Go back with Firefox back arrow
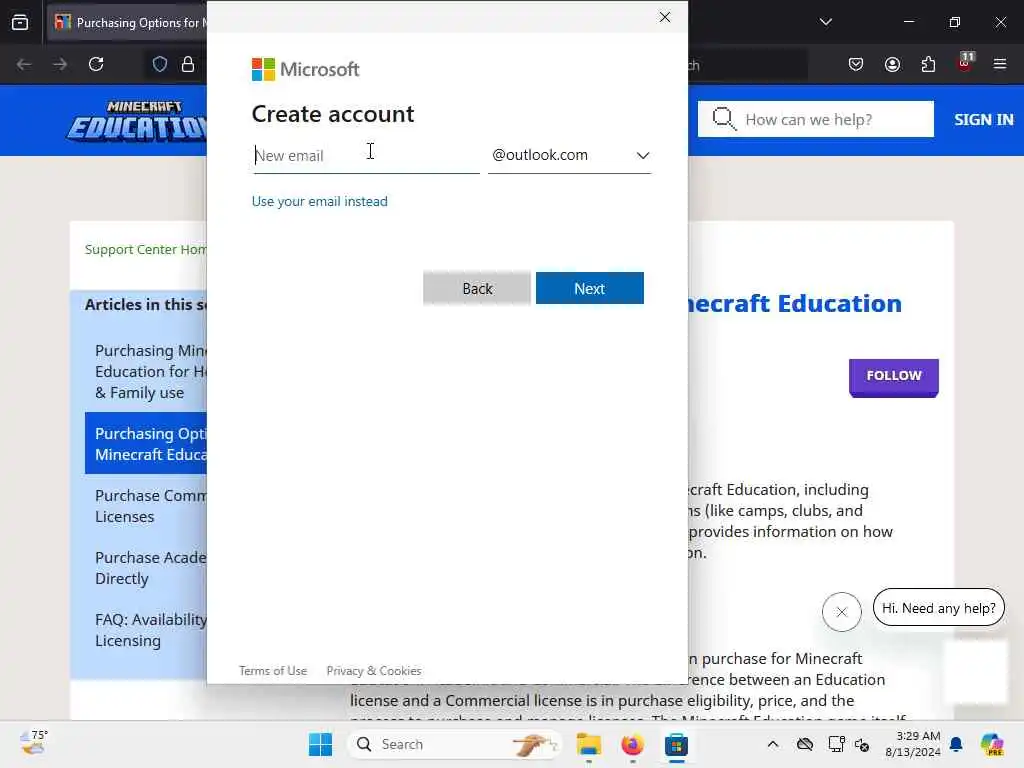The image size is (1024, 768). [24, 64]
